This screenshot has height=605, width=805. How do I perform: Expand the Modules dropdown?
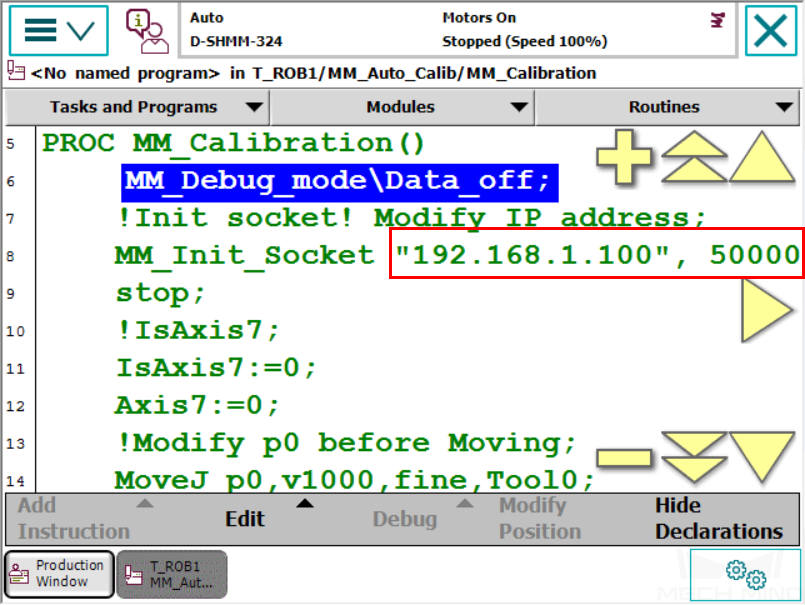click(x=401, y=107)
